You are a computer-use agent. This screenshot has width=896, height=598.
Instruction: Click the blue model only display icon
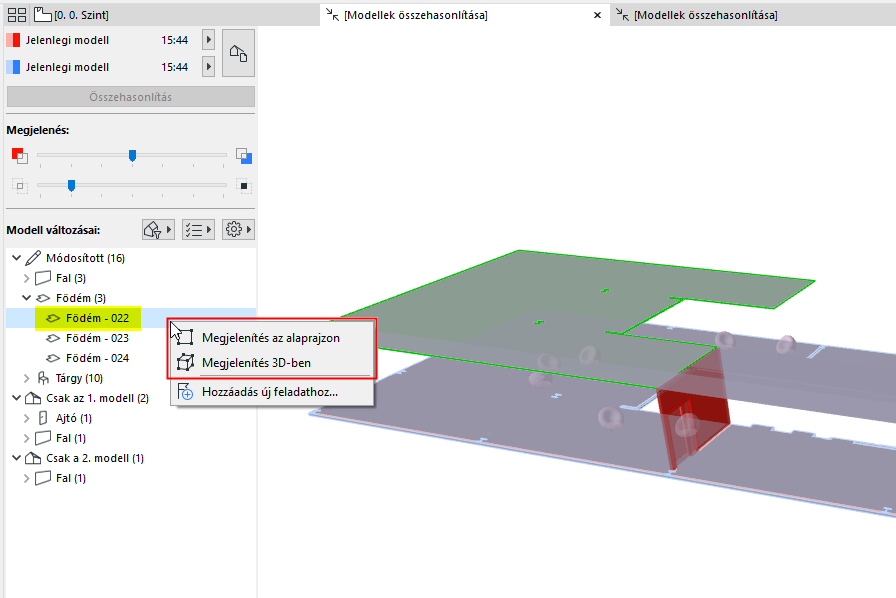pos(244,156)
